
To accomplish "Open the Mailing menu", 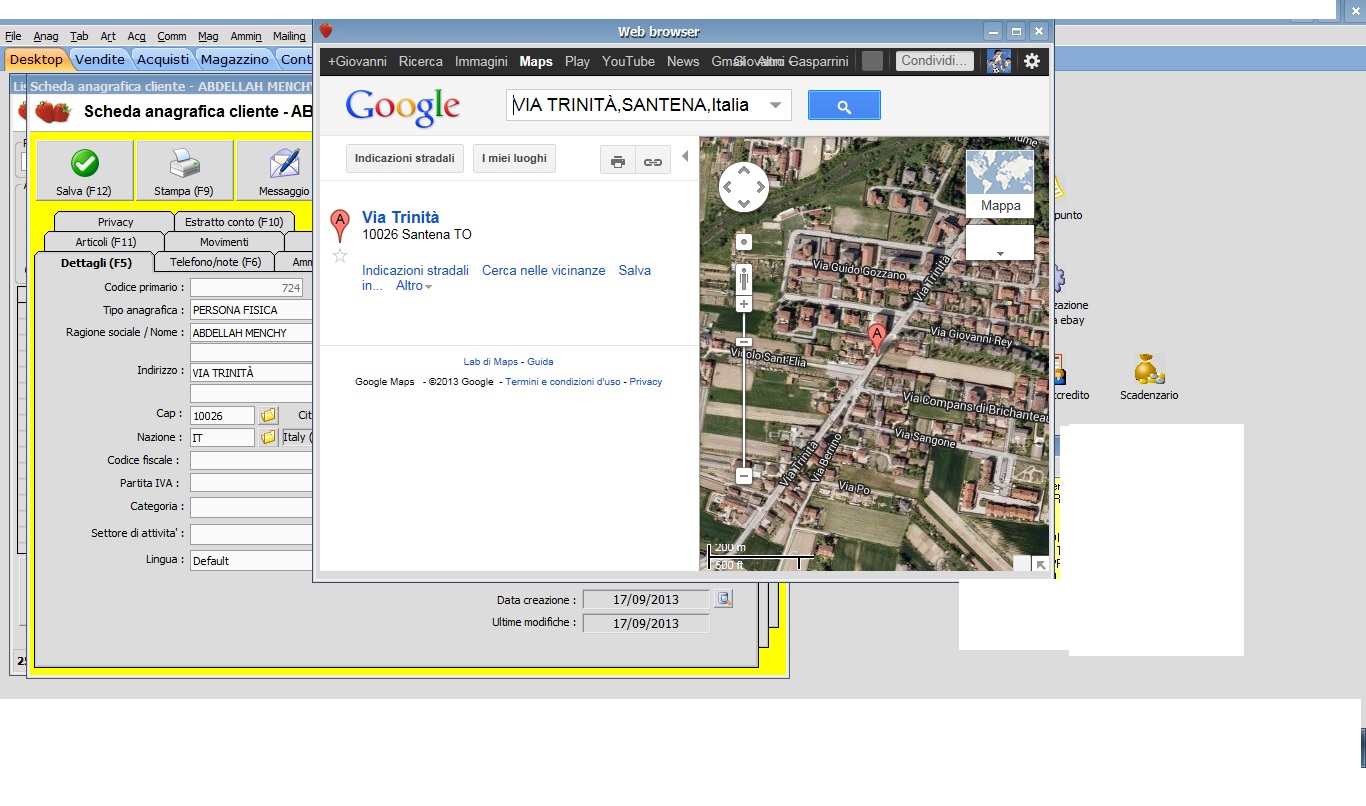I will [x=289, y=36].
